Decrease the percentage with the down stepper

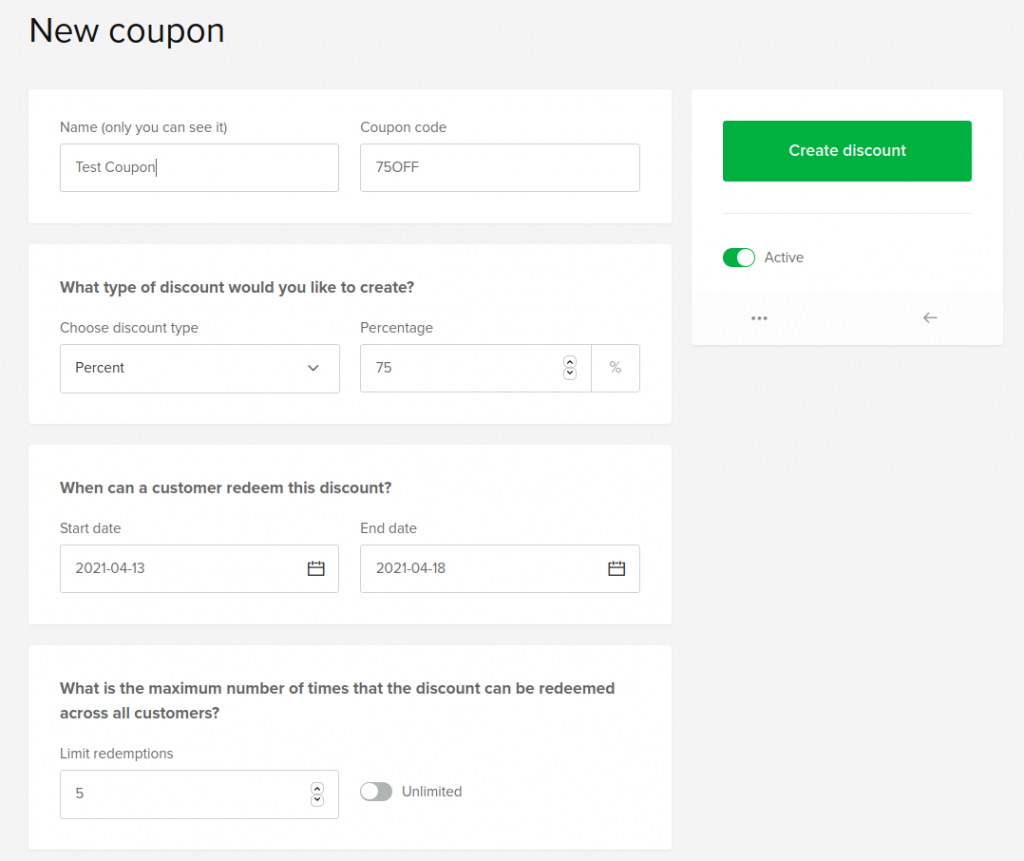point(570,374)
